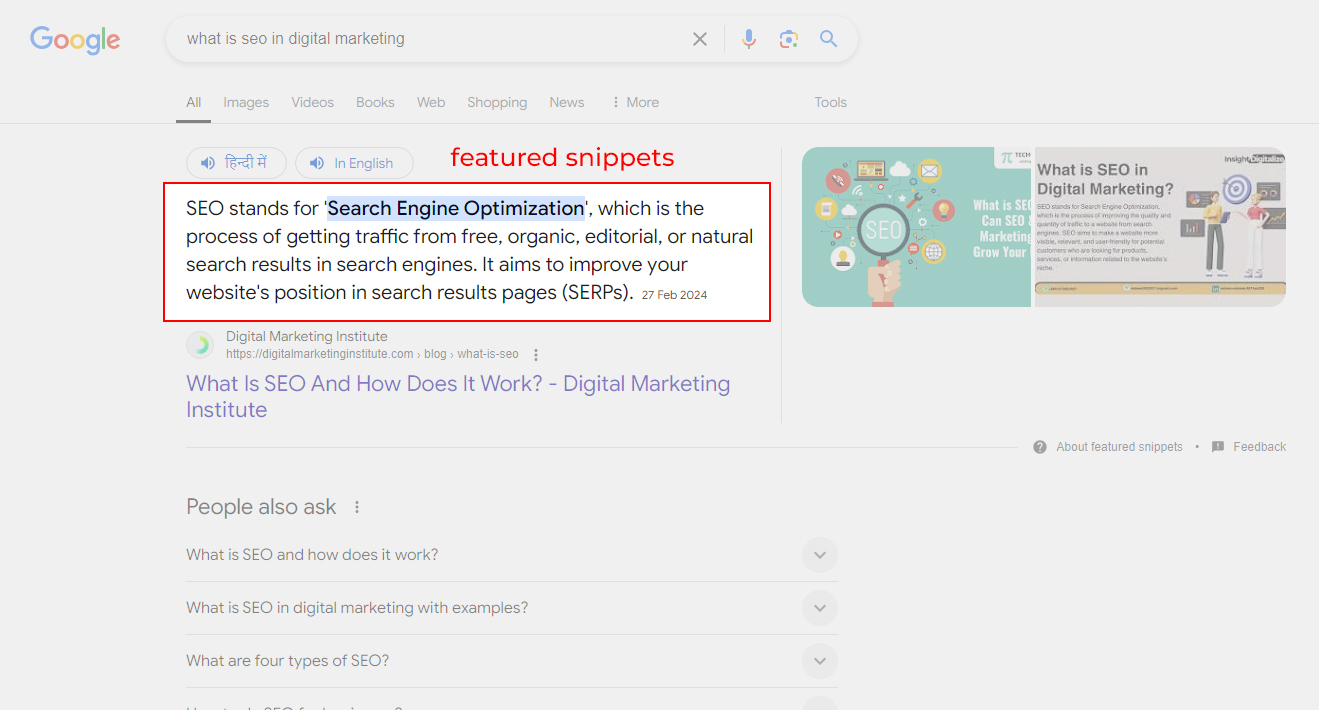The image size is (1319, 710).
Task: Expand What is SEO in digital marketing with examples
Action: point(819,607)
